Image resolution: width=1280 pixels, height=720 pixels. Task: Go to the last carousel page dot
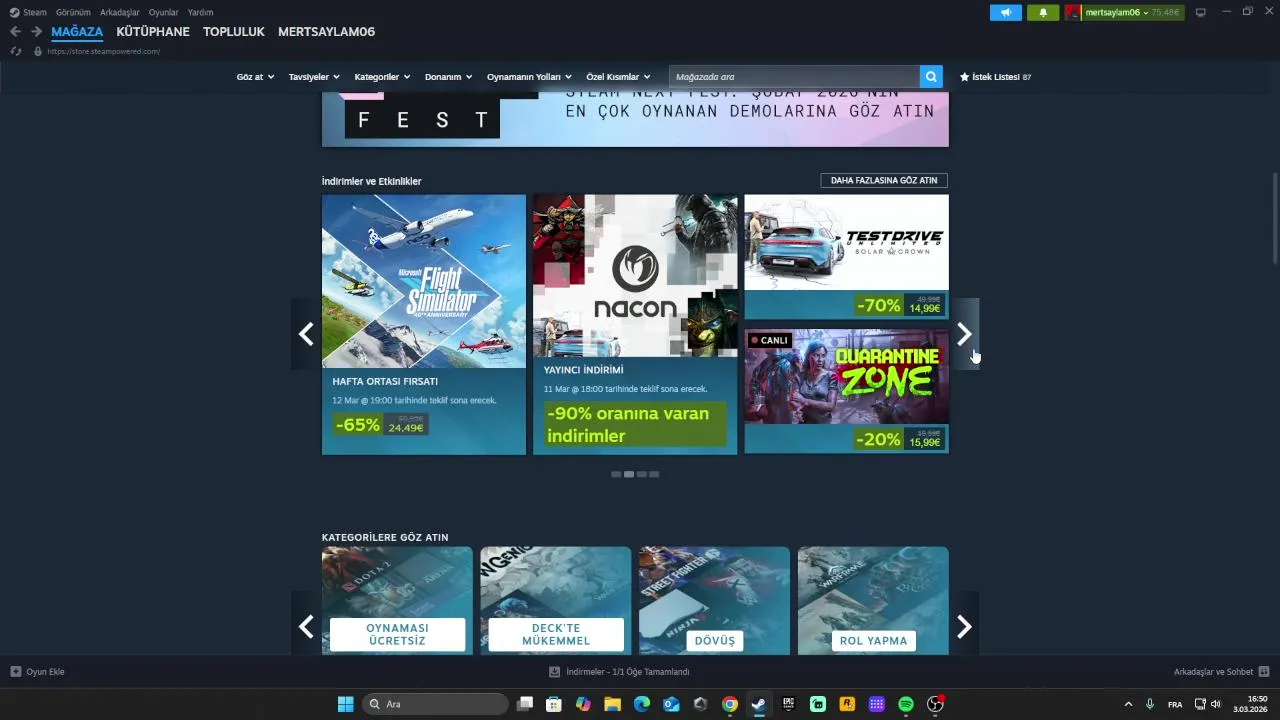[x=654, y=474]
